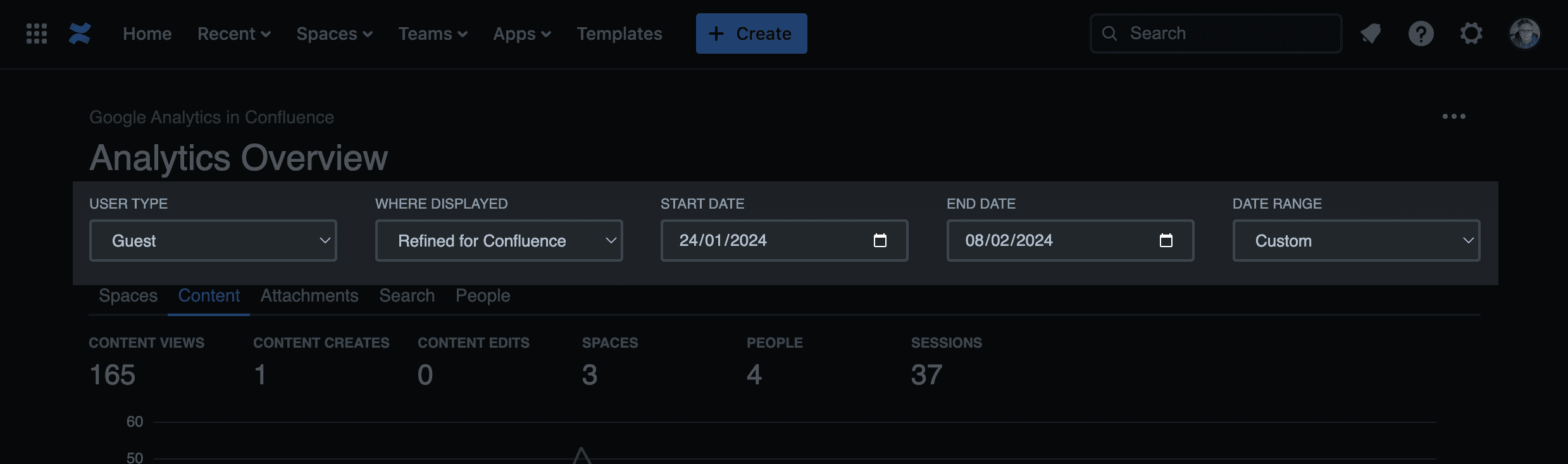
Task: Open the User Type dropdown showing Guest
Action: (x=213, y=240)
